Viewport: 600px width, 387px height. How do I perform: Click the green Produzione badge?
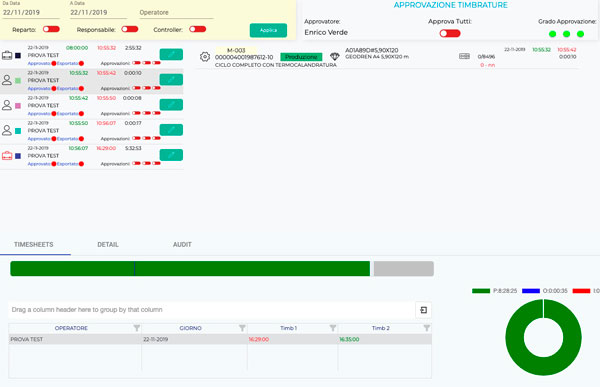tap(301, 57)
